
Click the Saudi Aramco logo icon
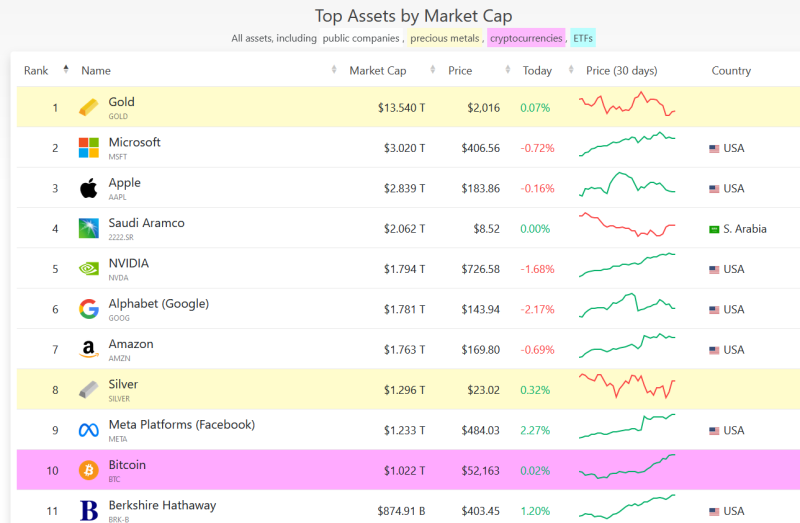pos(88,229)
